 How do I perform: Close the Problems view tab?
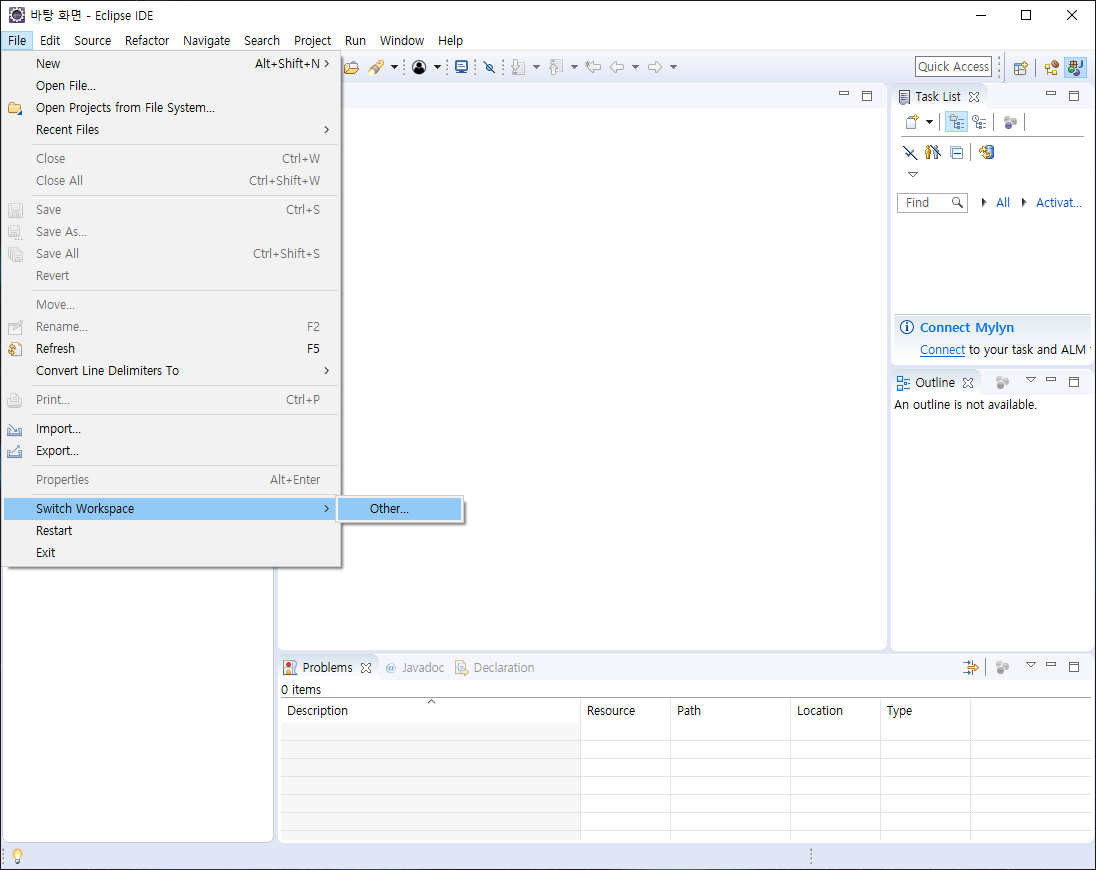[x=366, y=668]
